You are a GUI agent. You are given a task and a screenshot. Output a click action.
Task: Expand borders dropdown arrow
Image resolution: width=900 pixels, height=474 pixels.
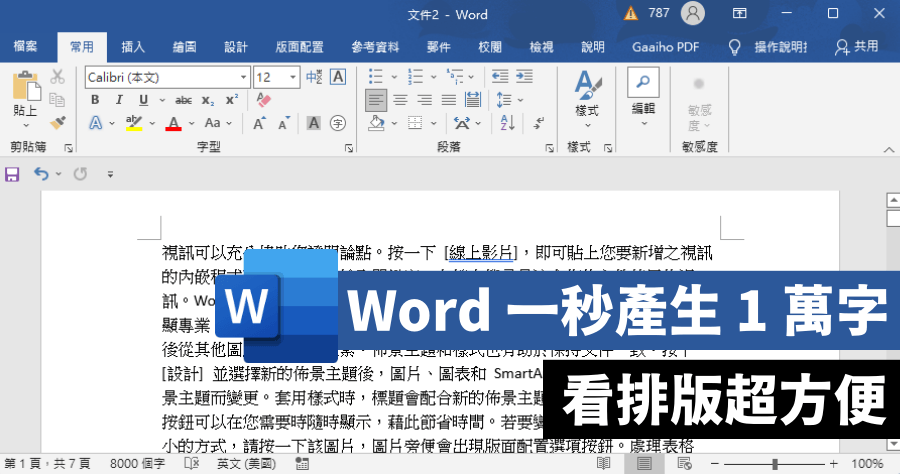433,123
